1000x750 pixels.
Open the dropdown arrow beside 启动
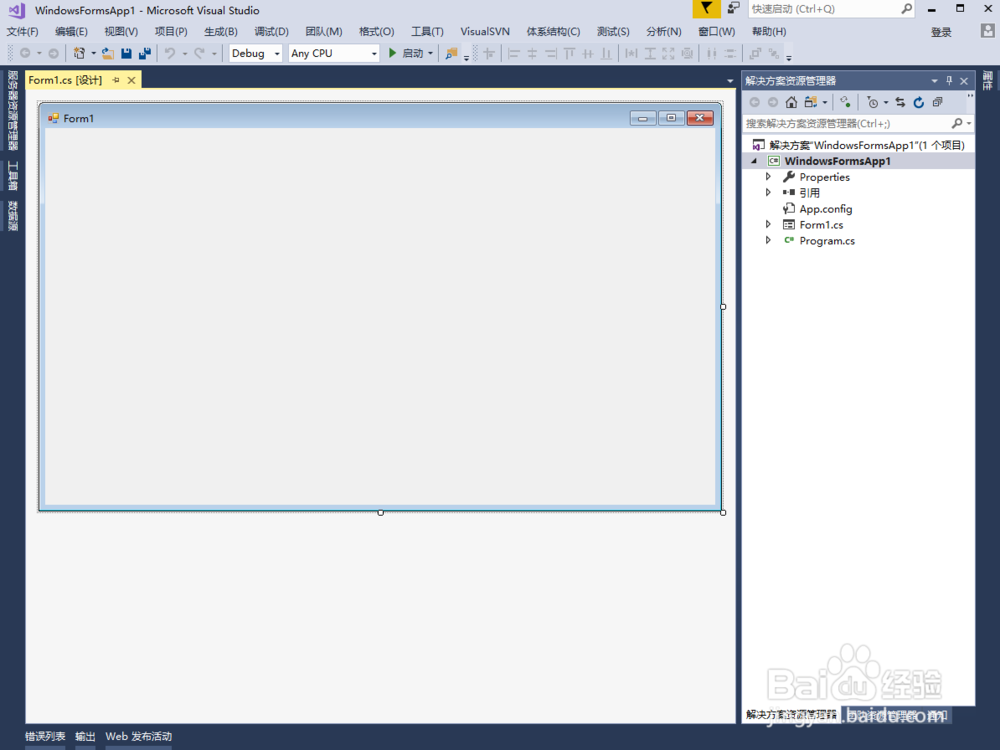point(430,54)
